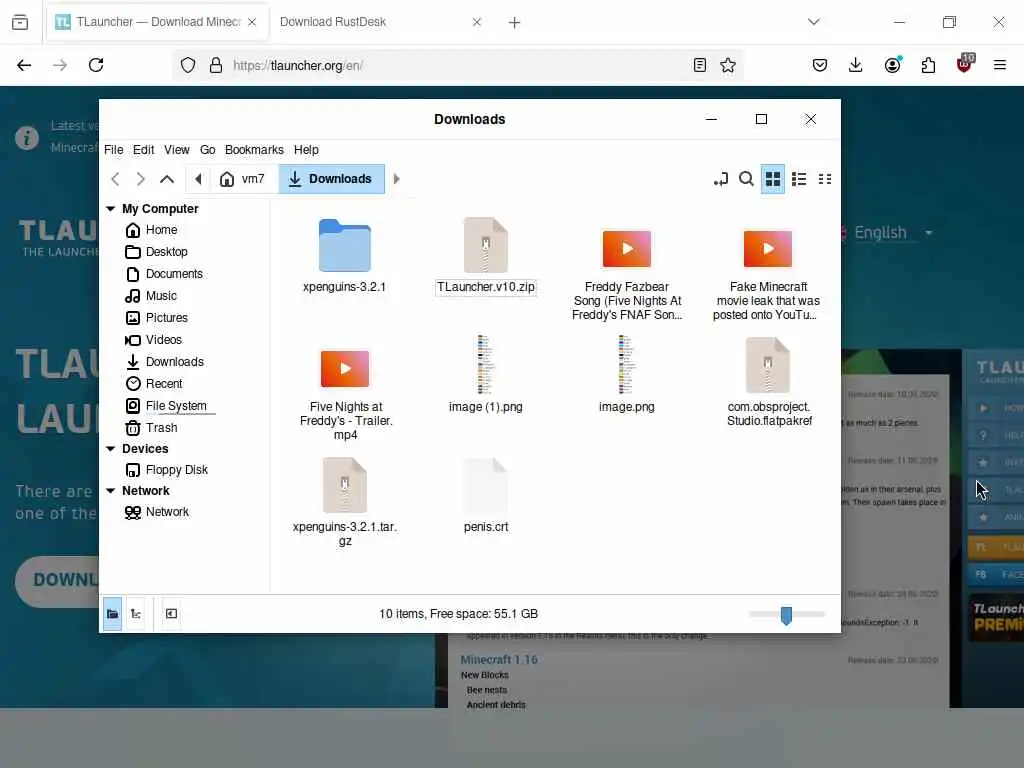This screenshot has height=768, width=1024.
Task: Open the browser hamburger menu
Action: coord(999,65)
